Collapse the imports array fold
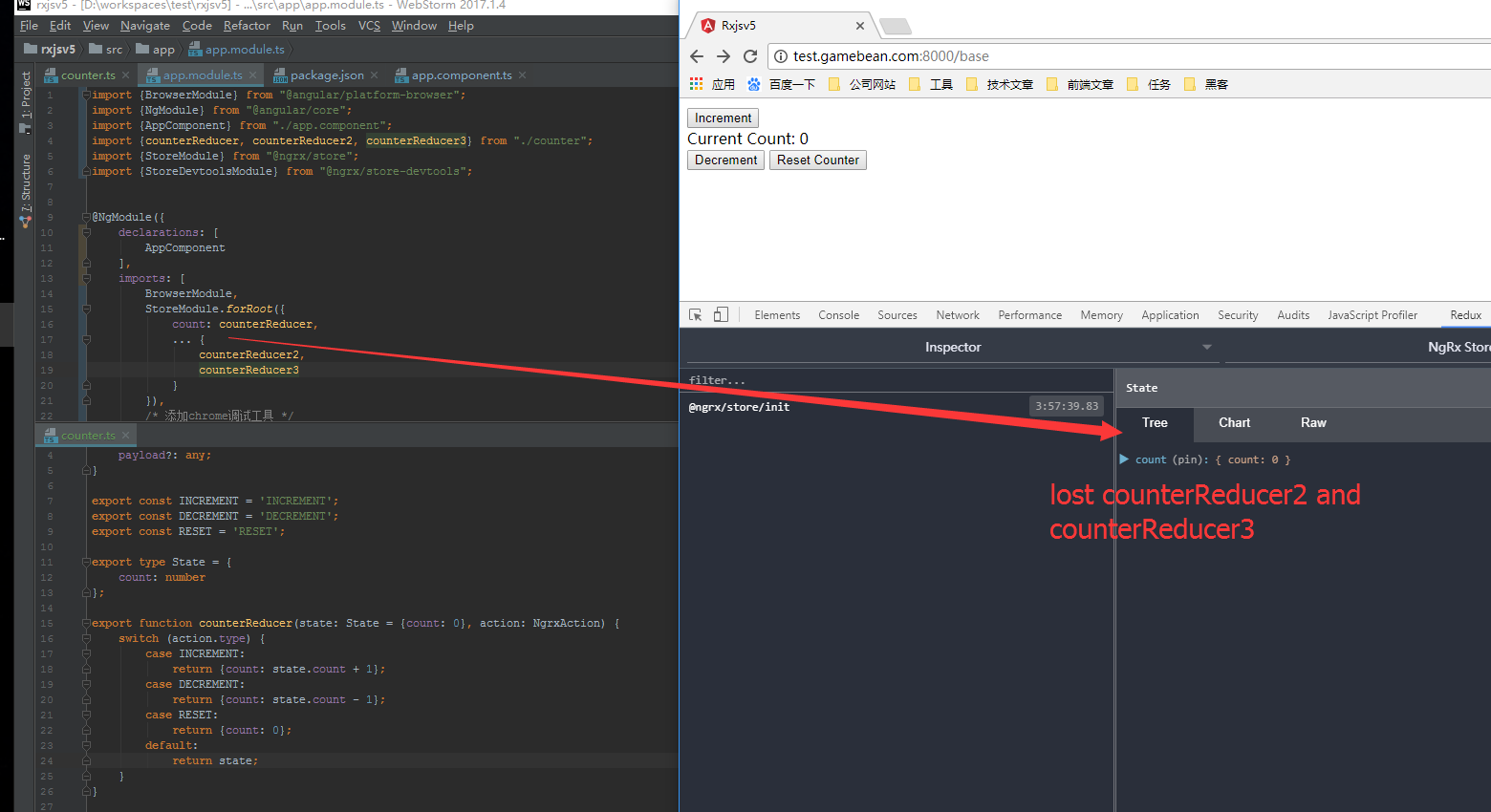 [86, 279]
